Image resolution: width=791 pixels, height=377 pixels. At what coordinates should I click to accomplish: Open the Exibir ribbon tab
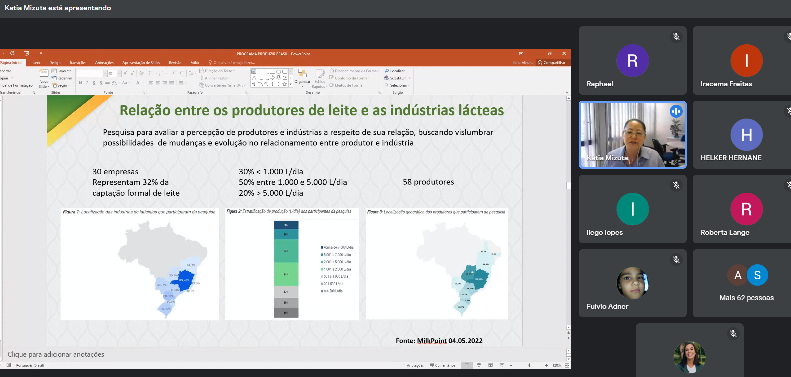195,63
